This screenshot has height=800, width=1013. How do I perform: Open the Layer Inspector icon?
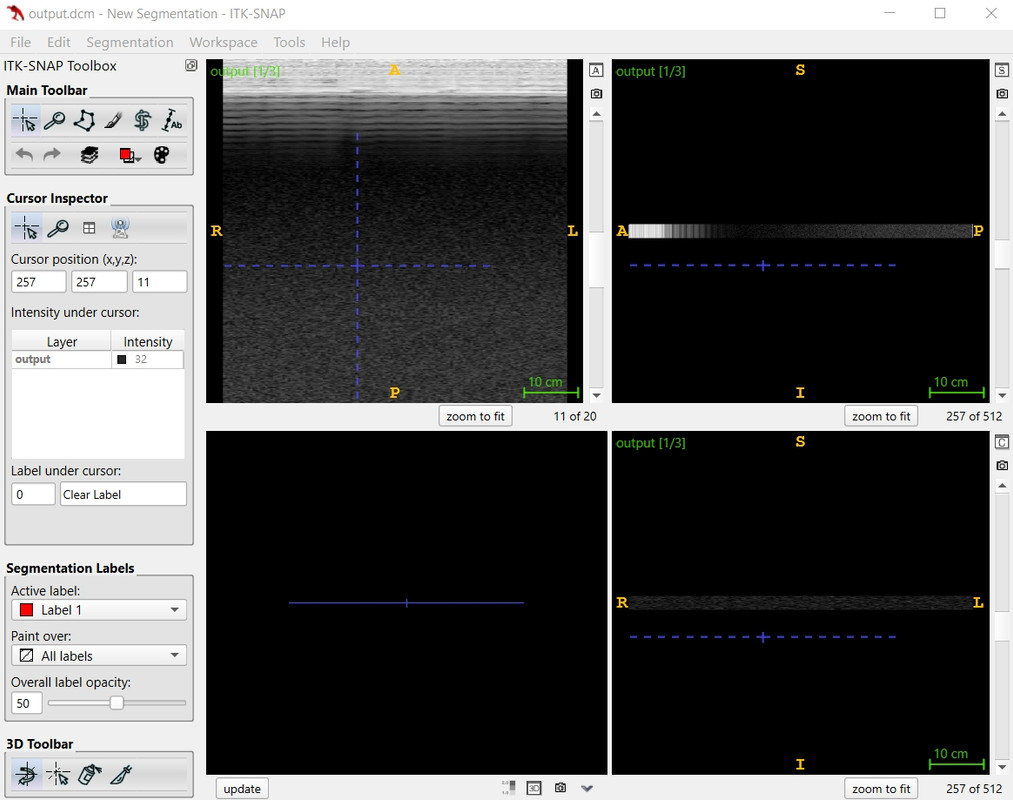89,155
